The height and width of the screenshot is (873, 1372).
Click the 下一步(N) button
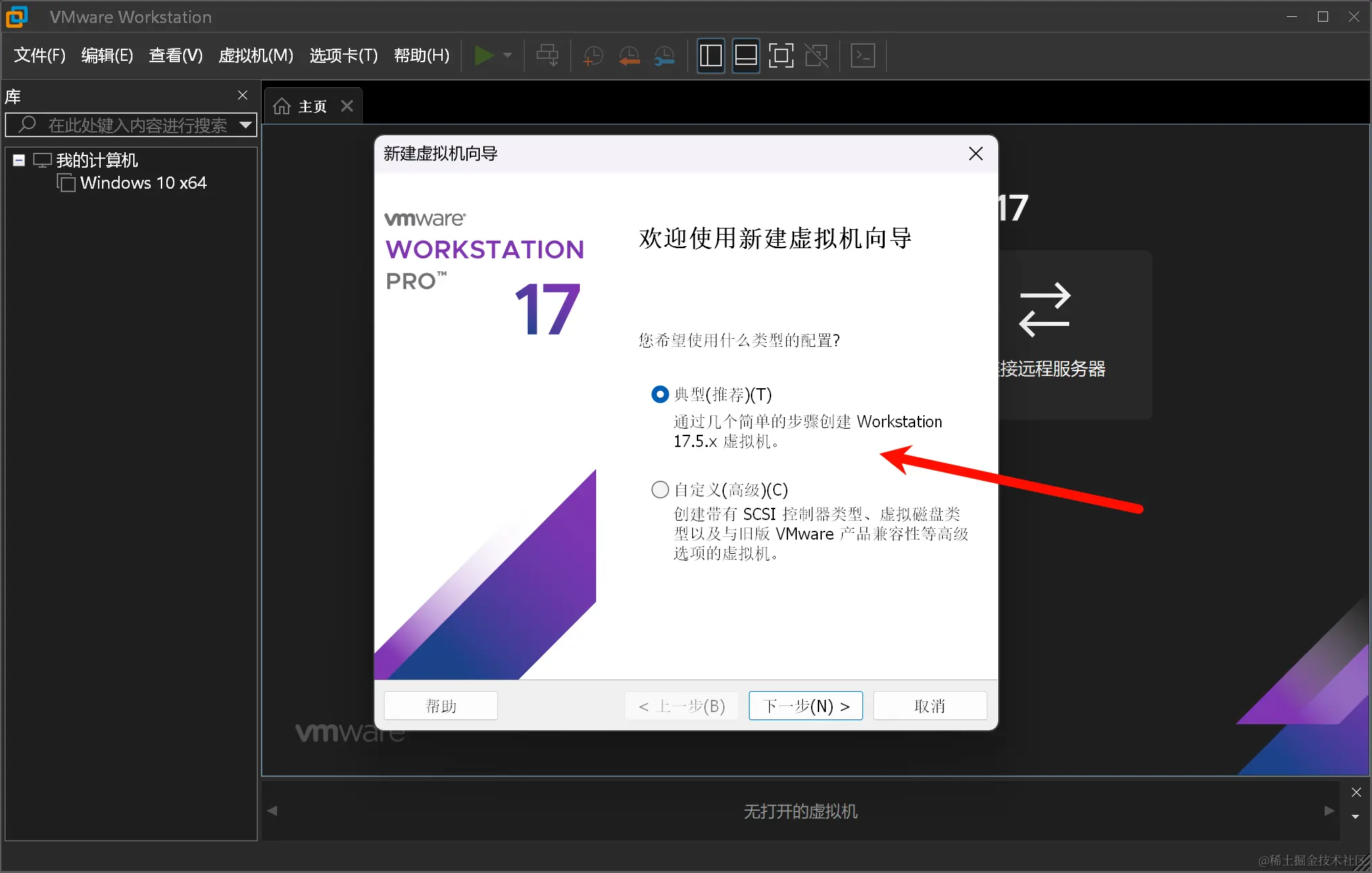coord(805,706)
